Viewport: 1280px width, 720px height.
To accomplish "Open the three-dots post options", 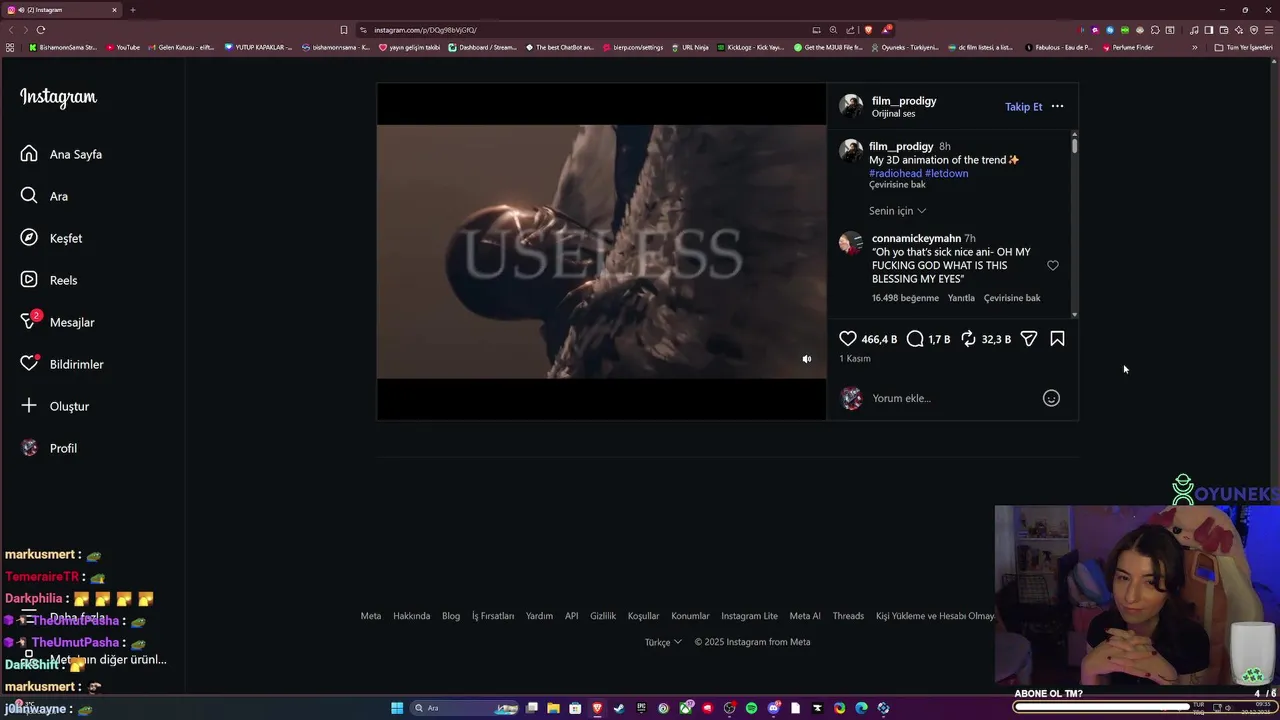I will [x=1057, y=107].
